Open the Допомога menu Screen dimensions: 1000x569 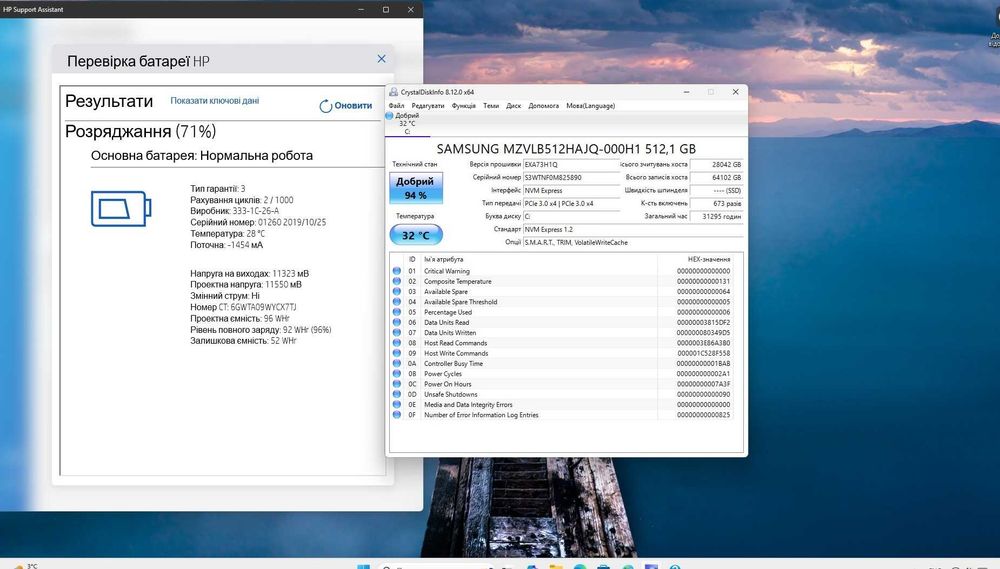tap(543, 106)
